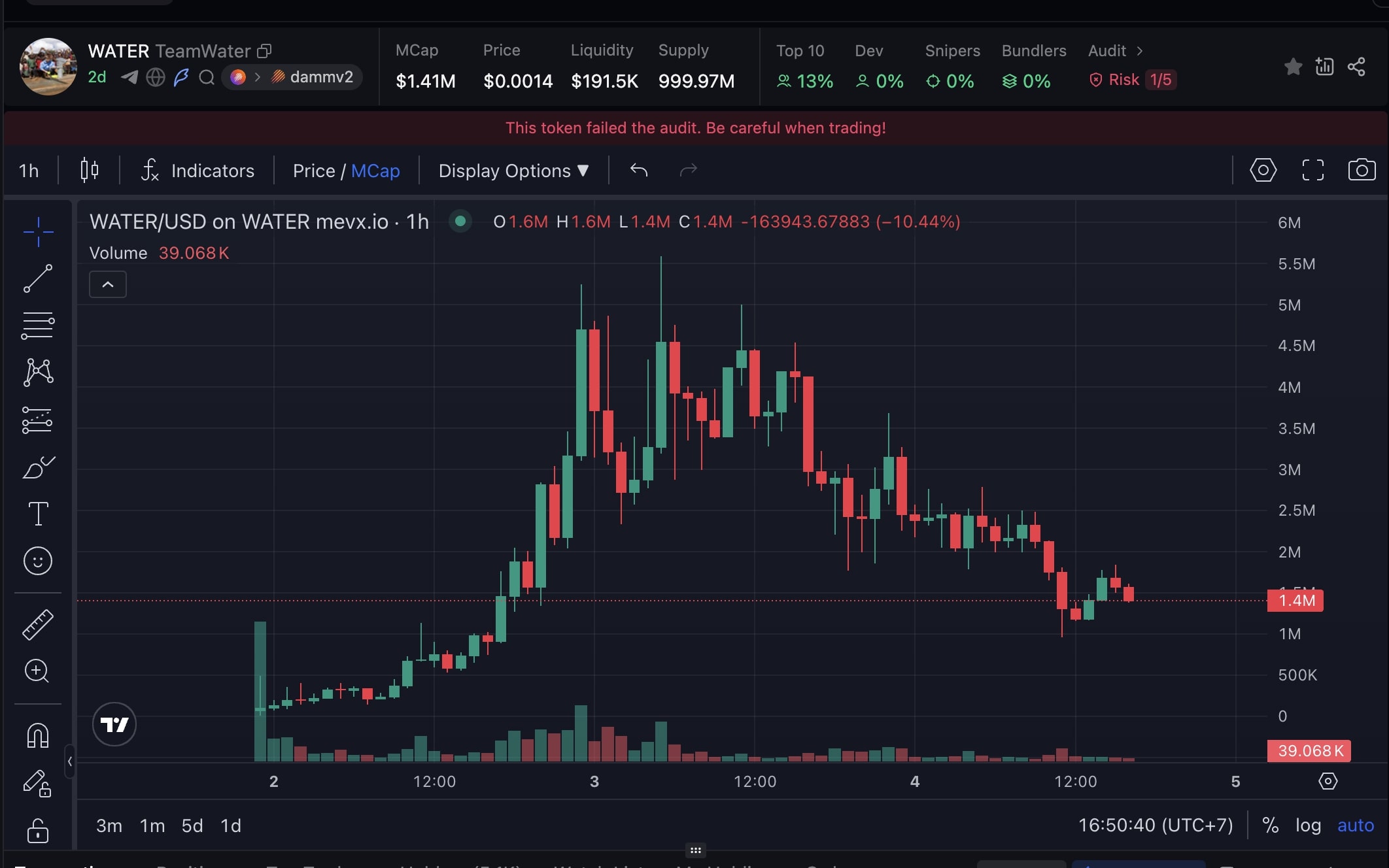Collapse the indicator legend chevron
Viewport: 1389px width, 868px height.
click(x=108, y=284)
